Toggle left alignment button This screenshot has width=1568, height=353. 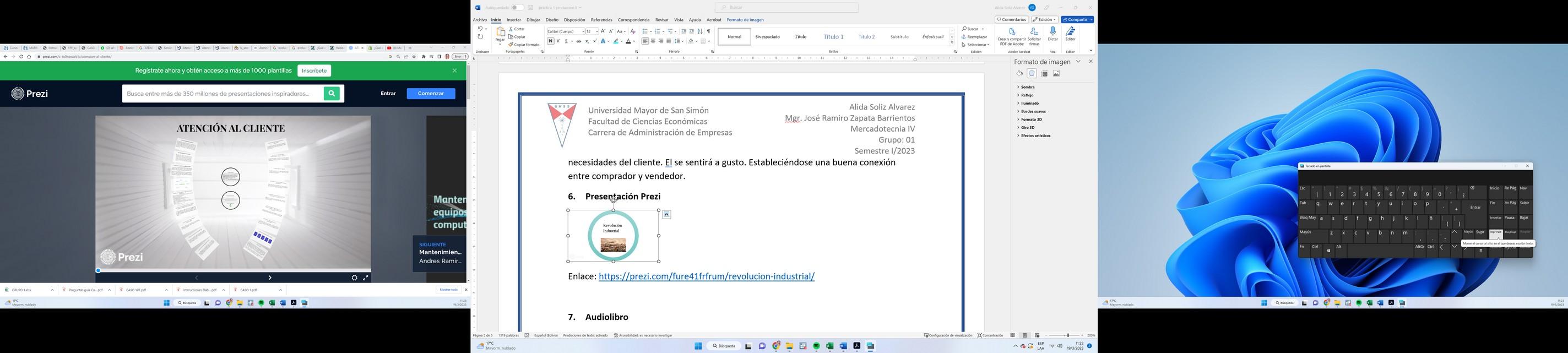pyautogui.click(x=645, y=41)
